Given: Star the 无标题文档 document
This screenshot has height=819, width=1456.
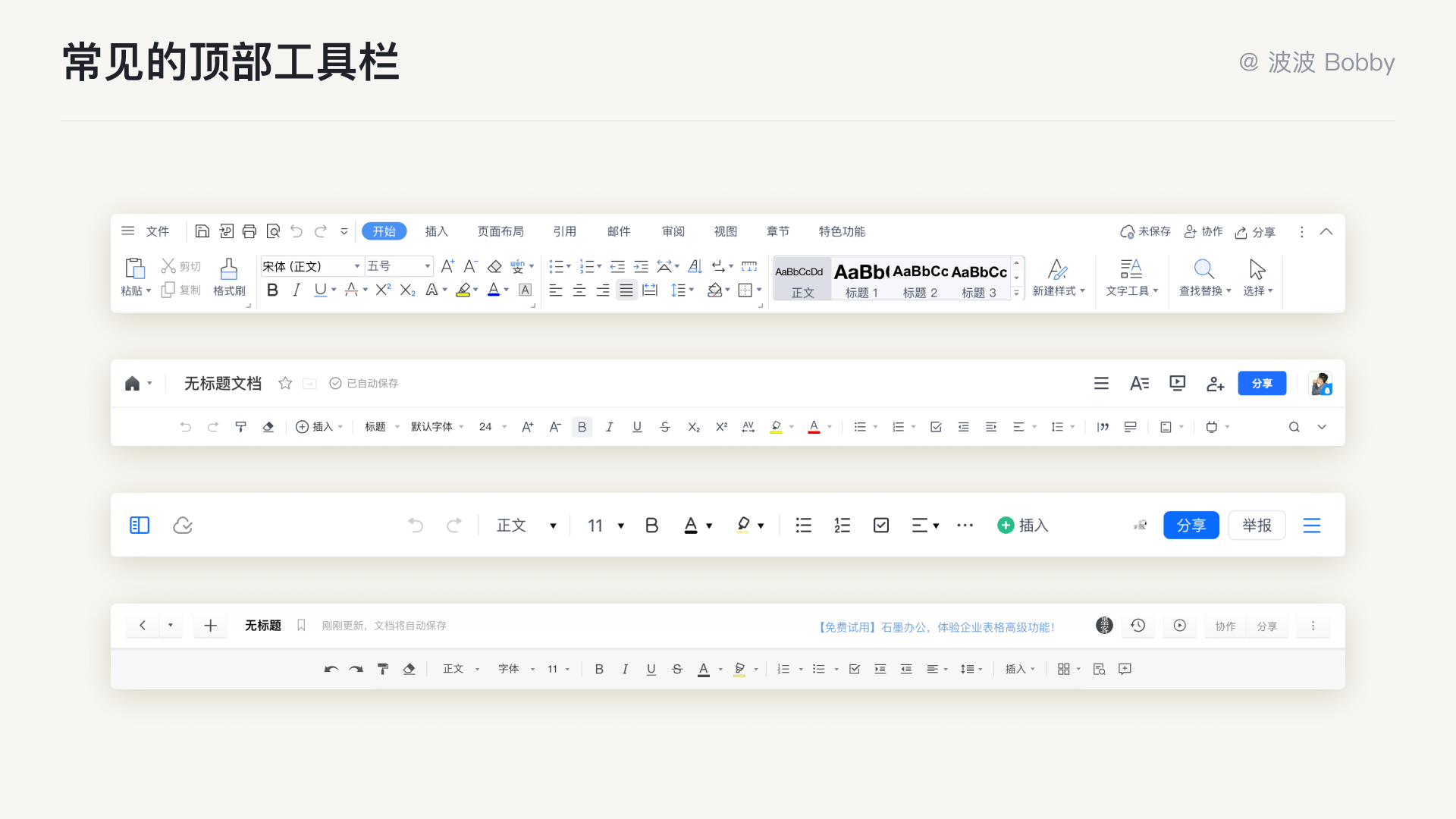Looking at the screenshot, I should point(285,384).
